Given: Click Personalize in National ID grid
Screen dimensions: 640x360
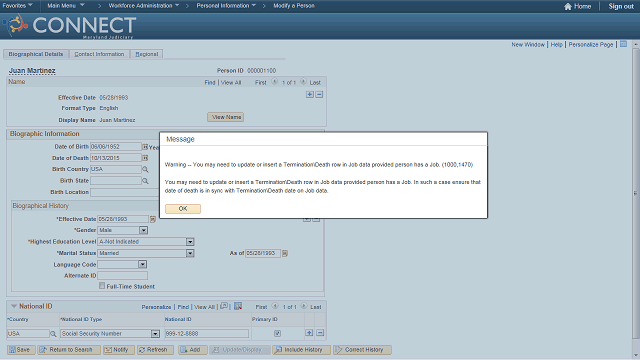Looking at the screenshot, I should click(156, 307).
